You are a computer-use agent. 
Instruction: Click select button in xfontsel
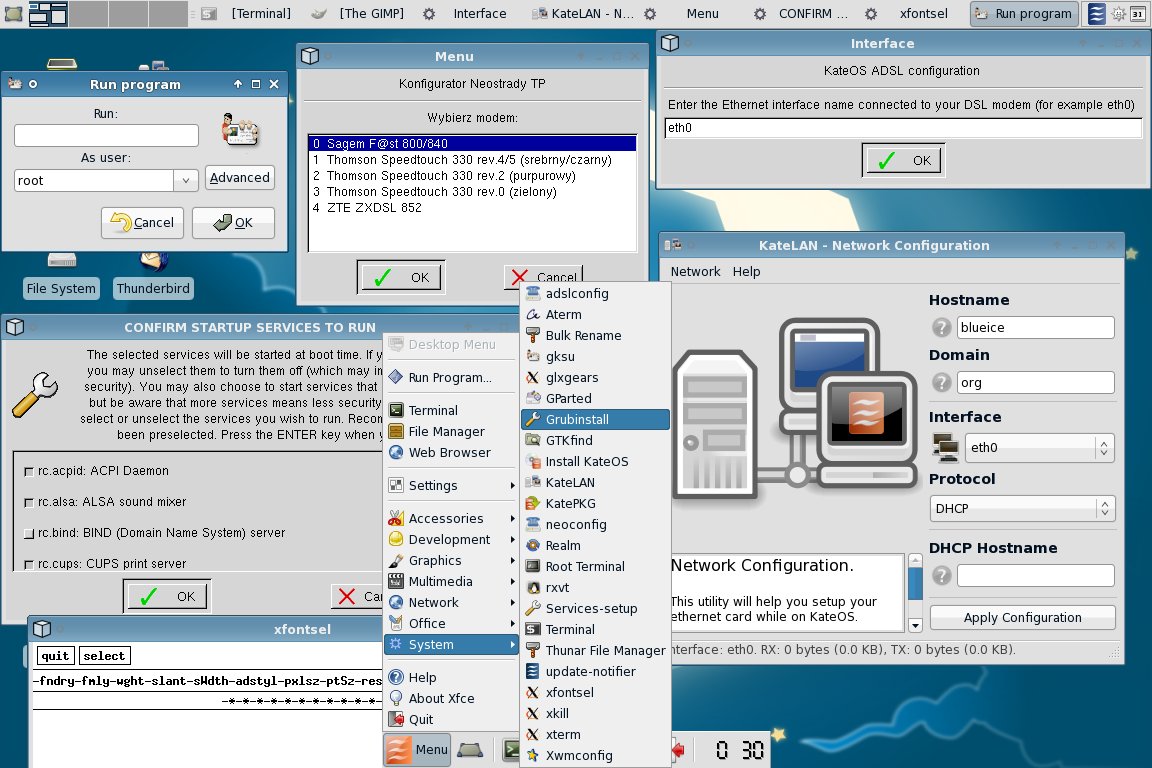[x=104, y=656]
